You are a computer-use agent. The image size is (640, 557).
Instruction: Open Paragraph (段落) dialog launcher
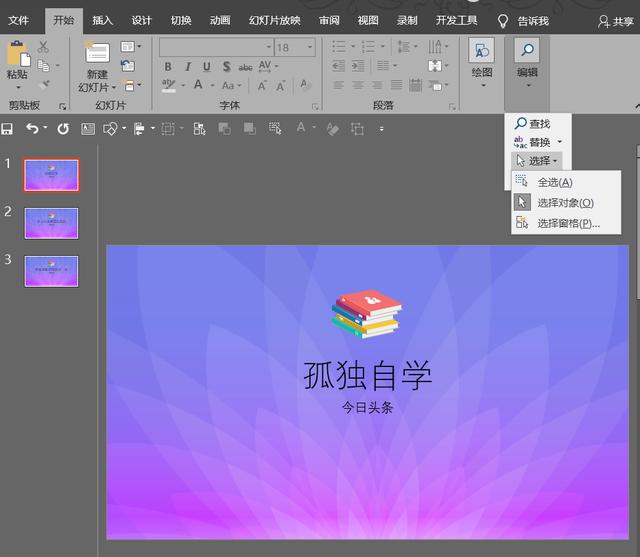click(452, 107)
